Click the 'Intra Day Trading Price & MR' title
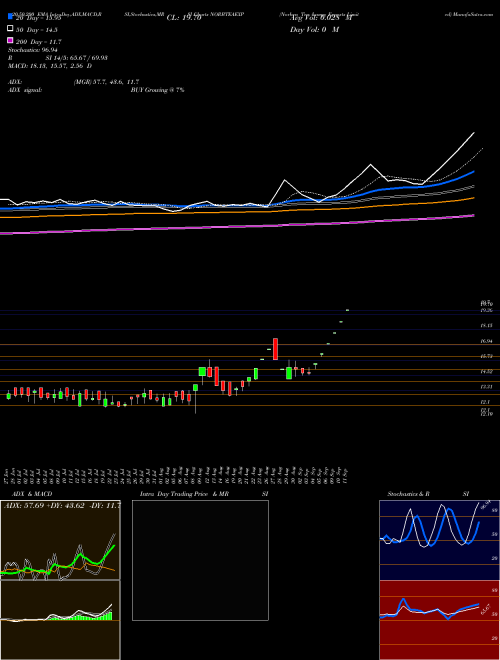This screenshot has width=500, height=660. [x=185, y=494]
